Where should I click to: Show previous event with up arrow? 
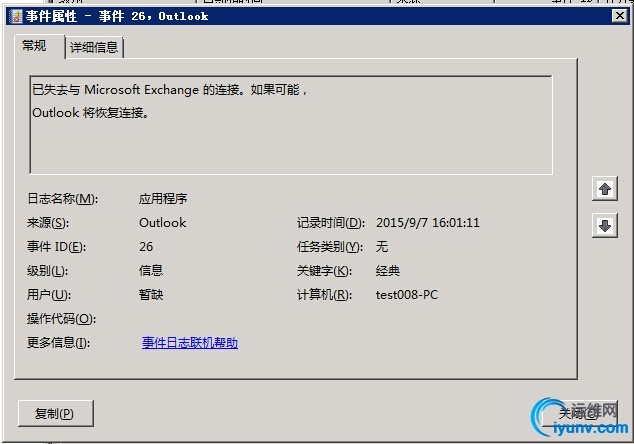point(605,189)
